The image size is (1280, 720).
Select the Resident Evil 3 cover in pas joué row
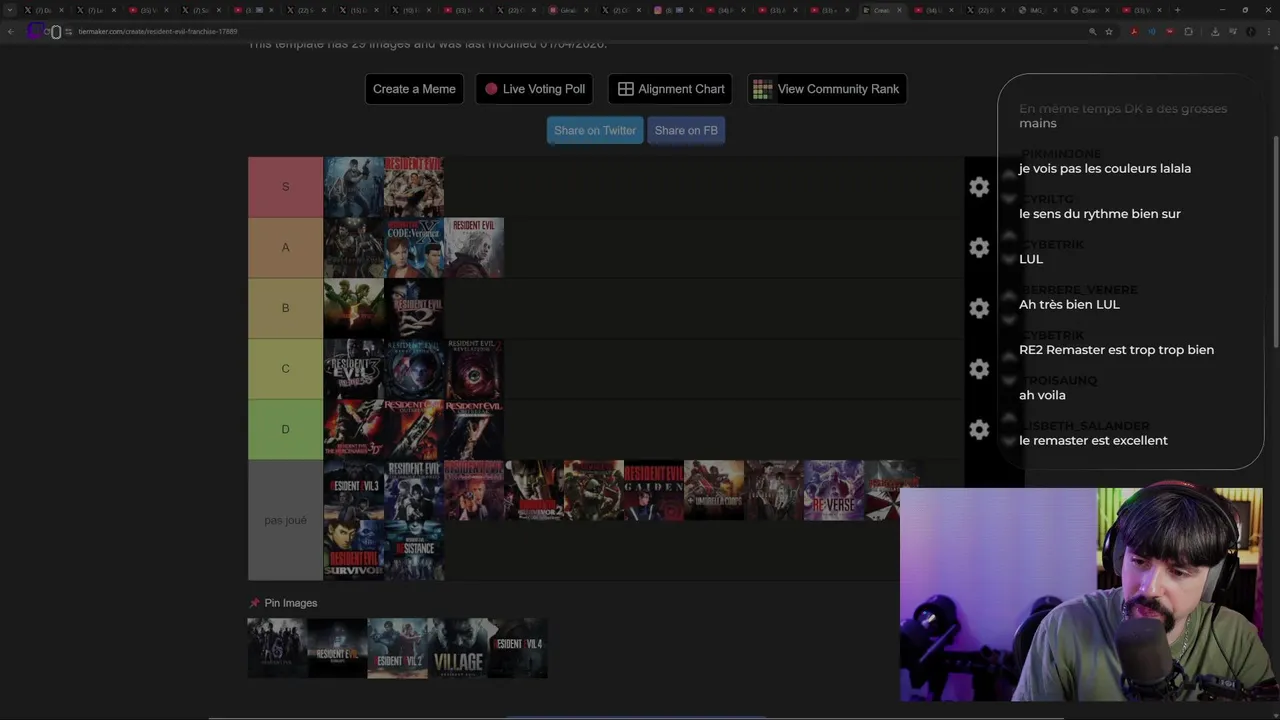[354, 490]
